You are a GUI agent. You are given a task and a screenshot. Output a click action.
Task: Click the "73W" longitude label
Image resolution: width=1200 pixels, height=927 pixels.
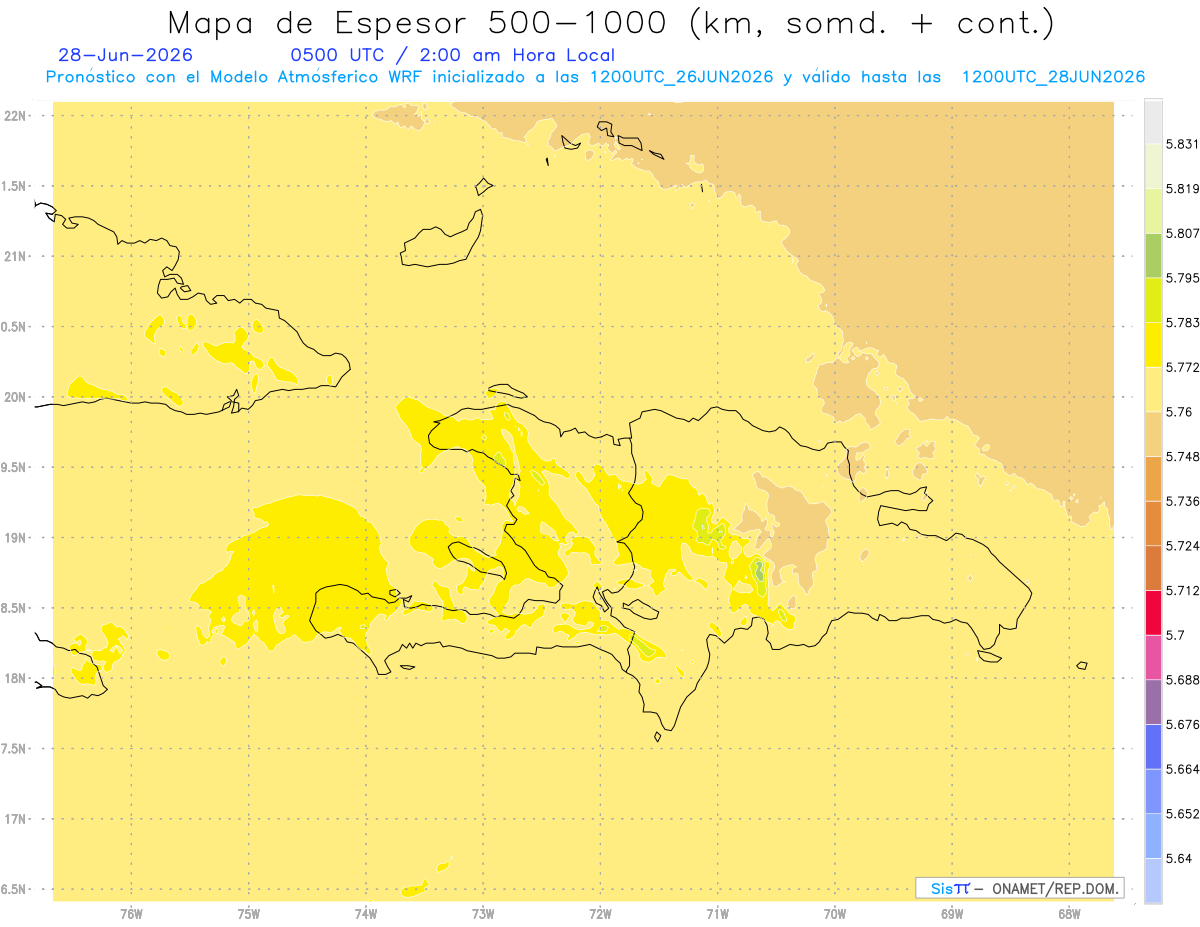(483, 913)
